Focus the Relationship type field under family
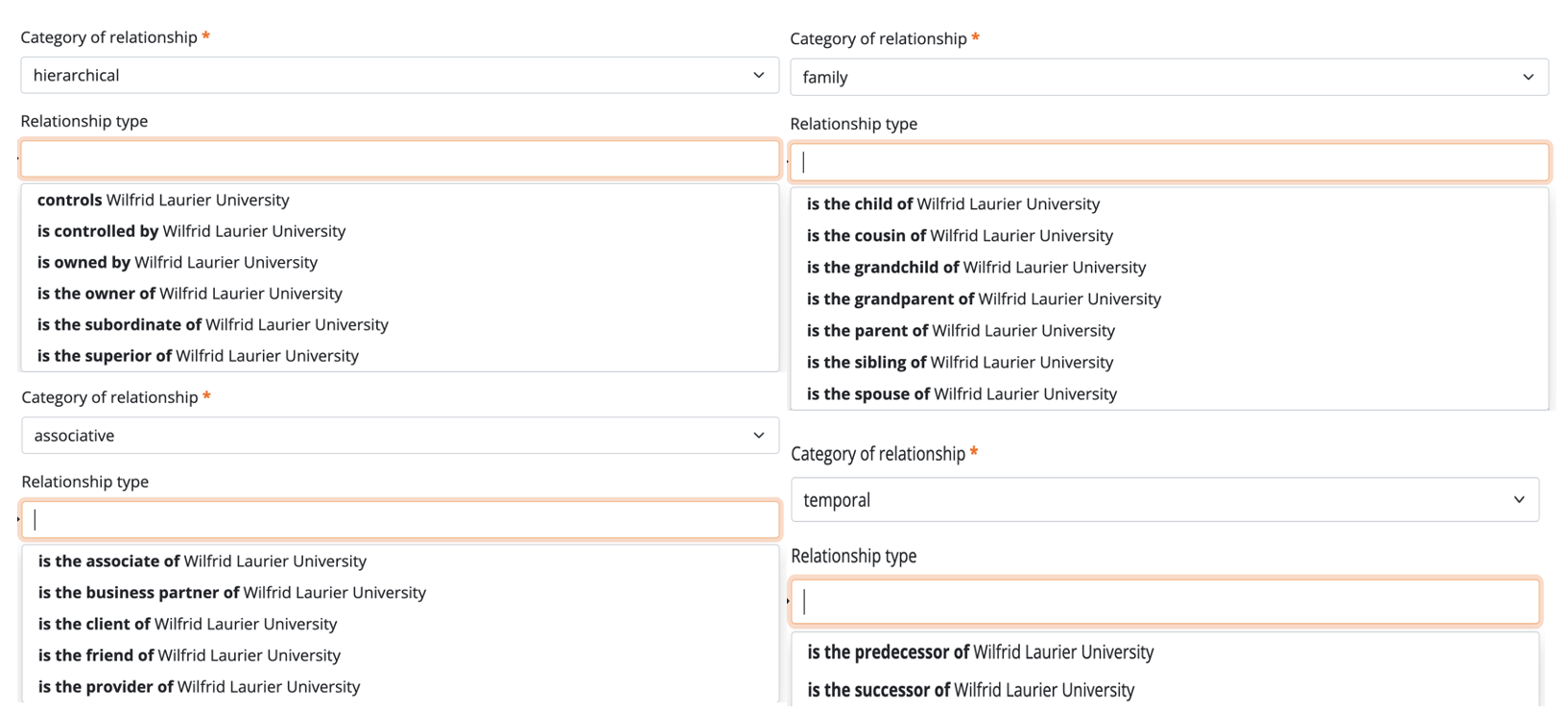The image size is (1568, 712). pyautogui.click(x=1168, y=162)
